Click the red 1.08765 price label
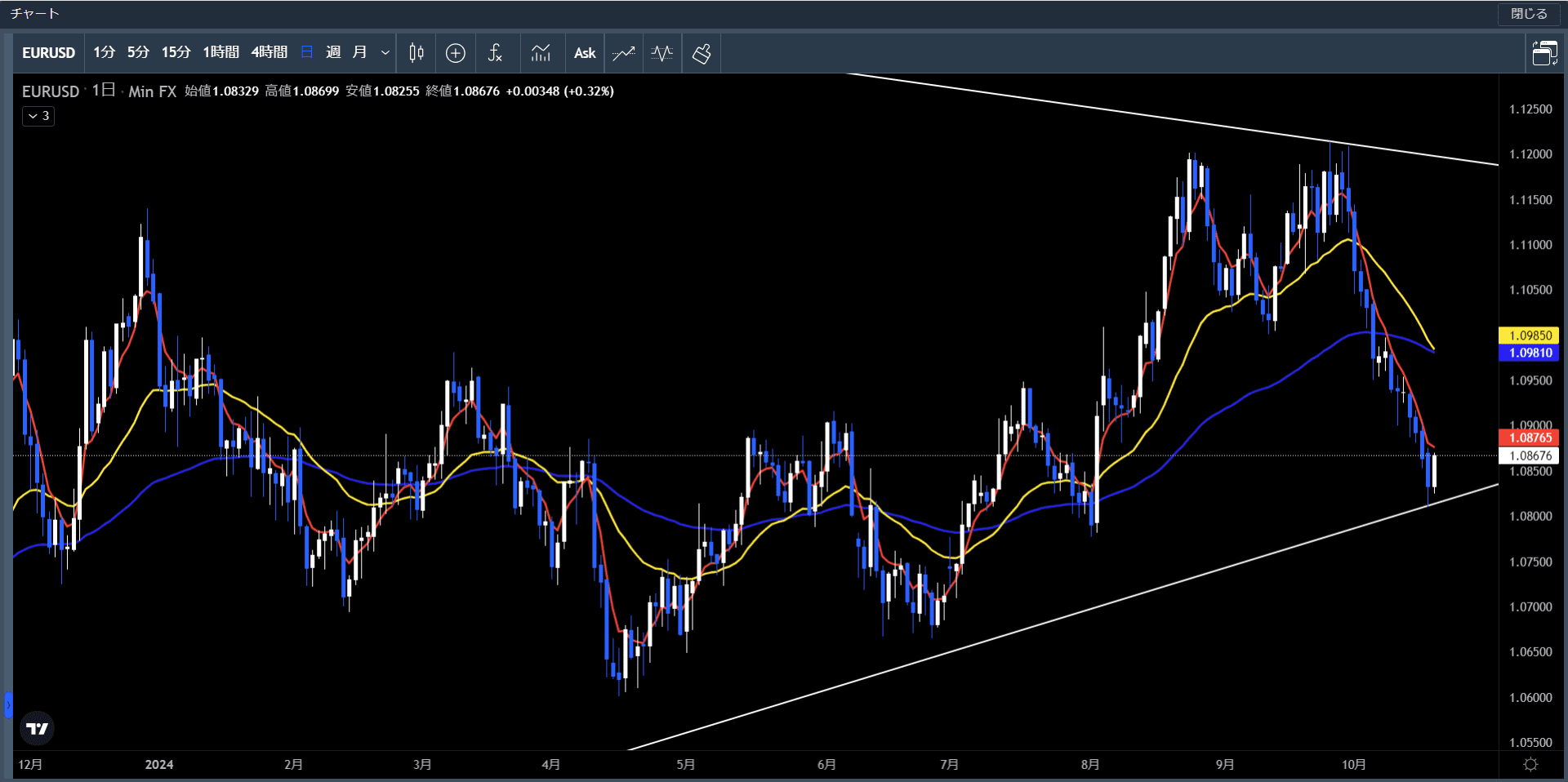 point(1529,438)
